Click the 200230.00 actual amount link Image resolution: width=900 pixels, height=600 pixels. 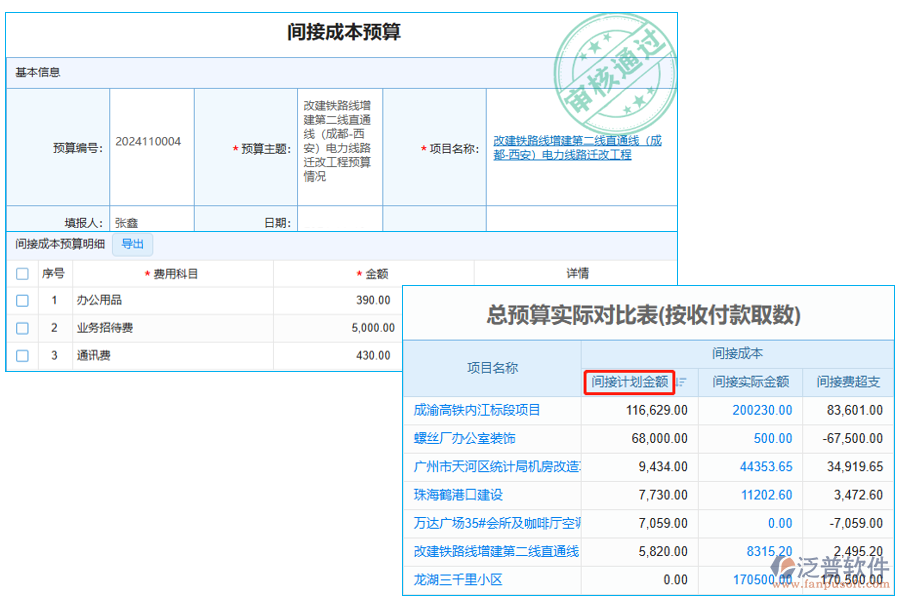pos(762,411)
